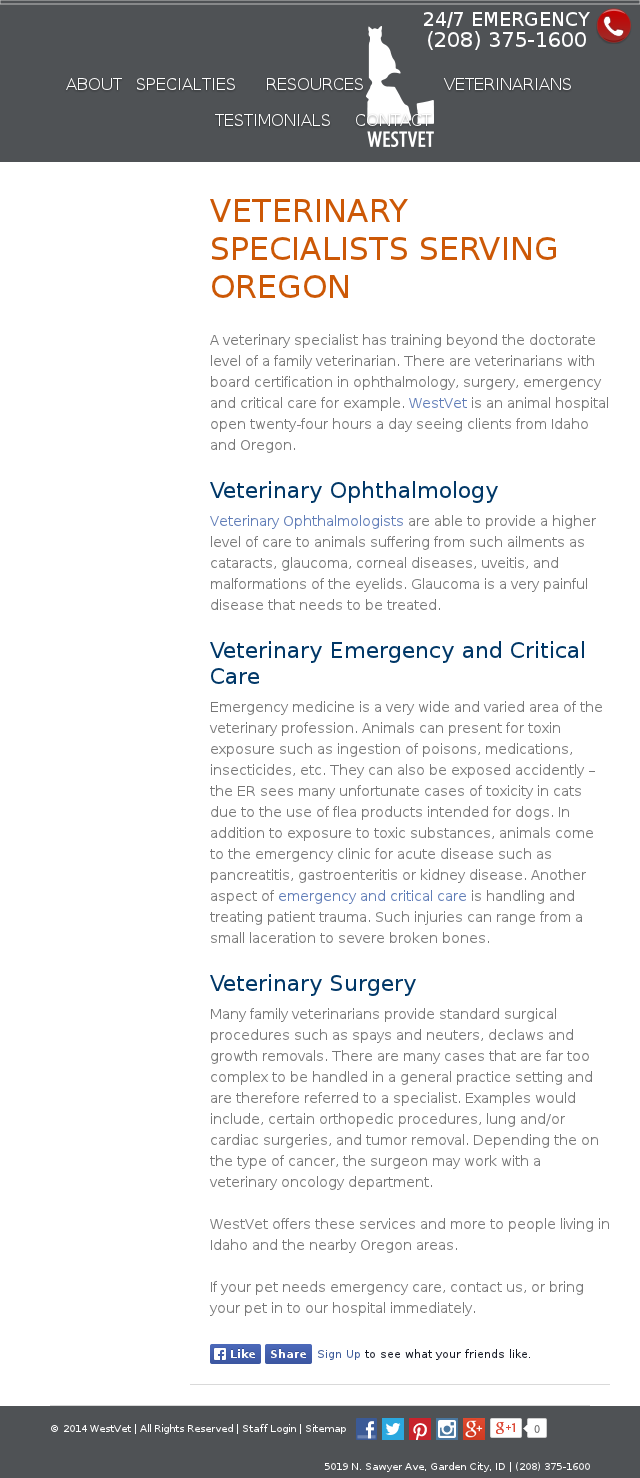Click the WestVet cat and dog logo
The width and height of the screenshot is (640, 1478).
[399, 90]
